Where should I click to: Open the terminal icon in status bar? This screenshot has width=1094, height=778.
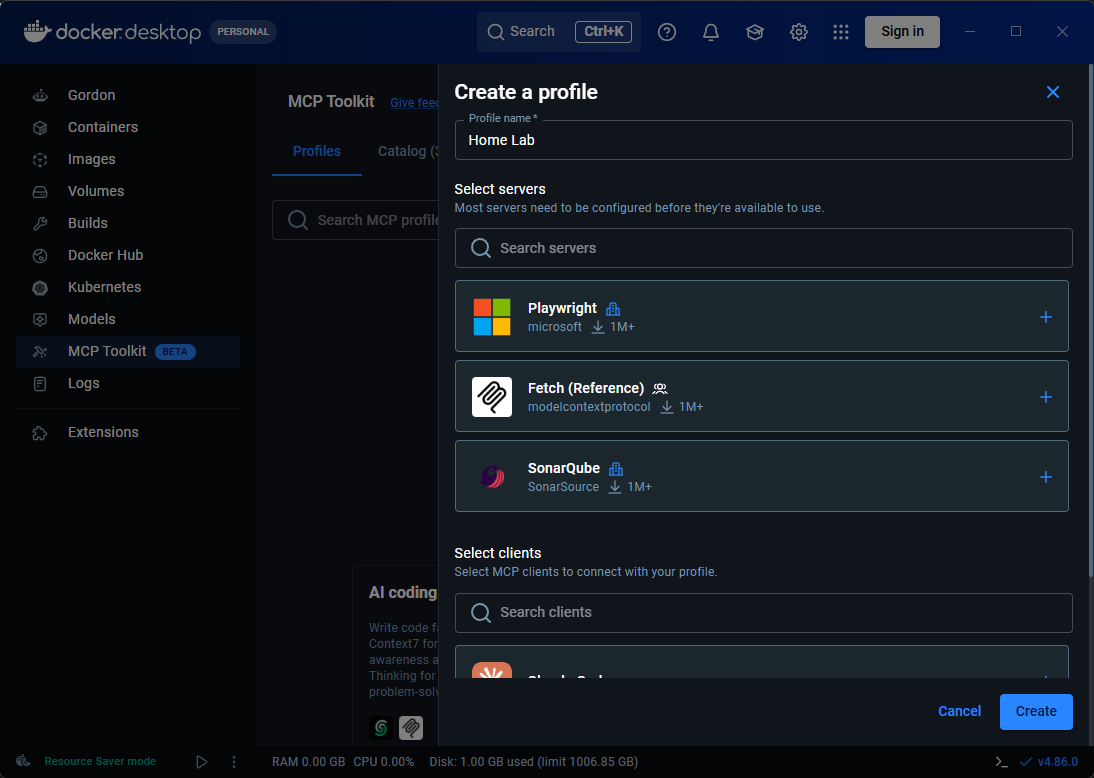click(1001, 762)
